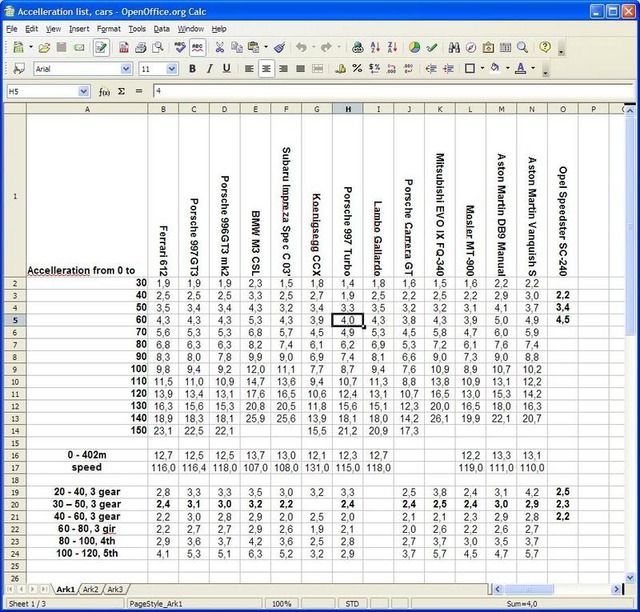
Task: Select the Format Paintbrush icon
Action: pyautogui.click(x=280, y=48)
